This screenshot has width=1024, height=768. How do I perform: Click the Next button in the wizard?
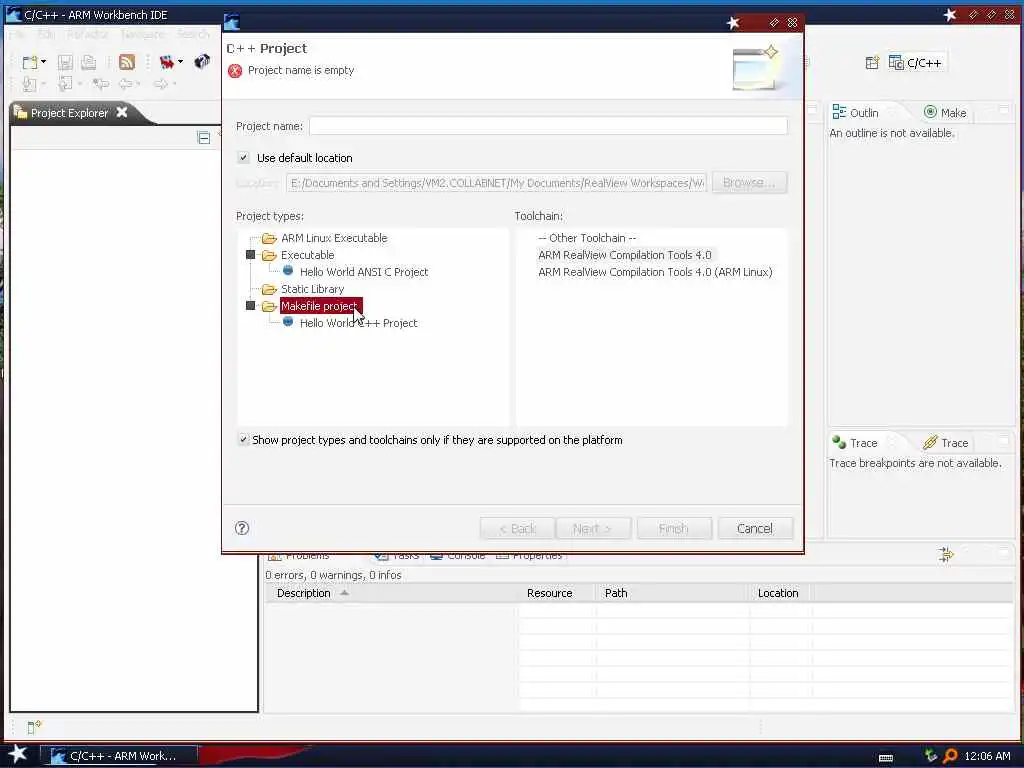coord(592,528)
